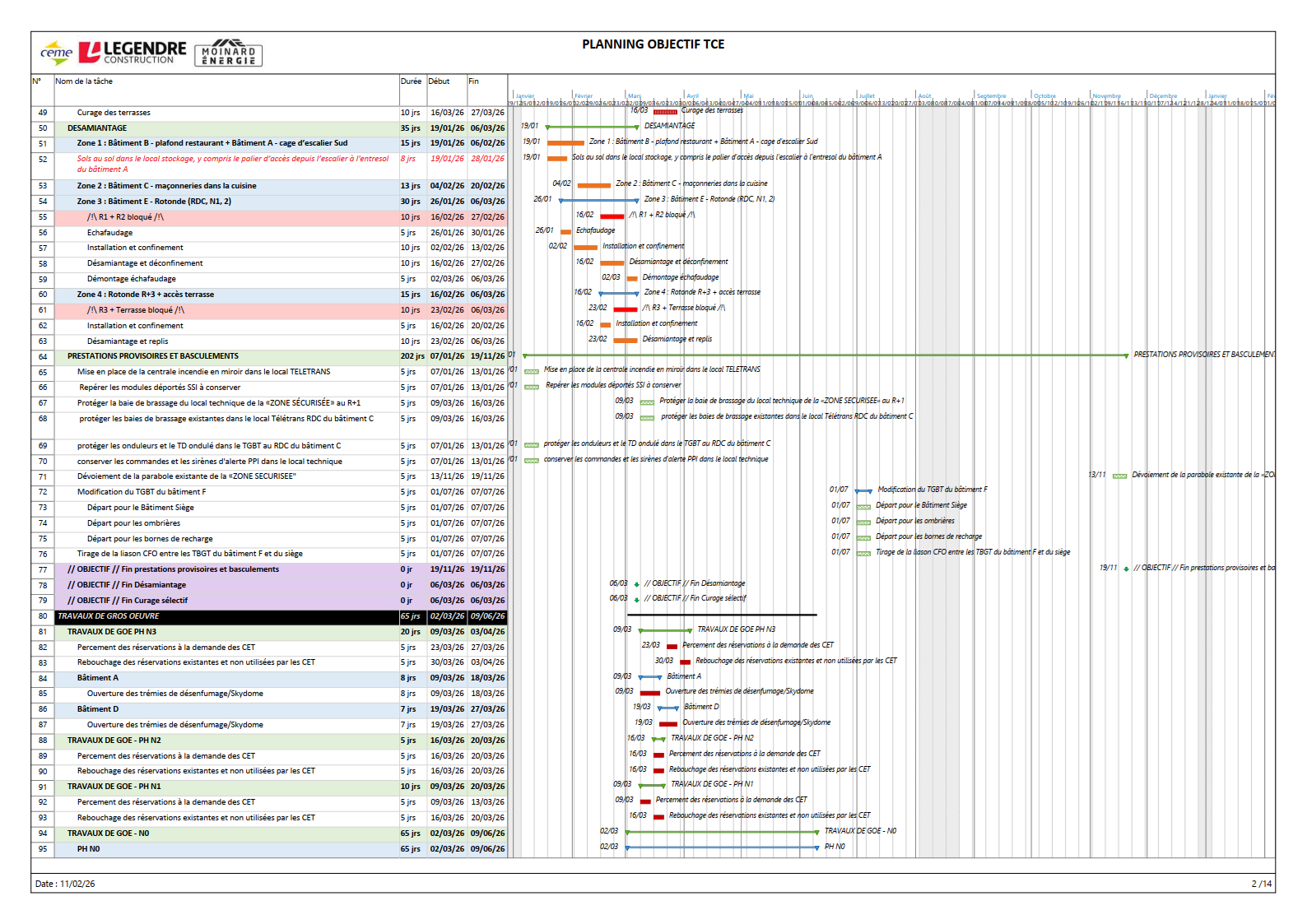Click the red Gantt bar for Curage des terrasses
1307x924 pixels.
coord(664,112)
